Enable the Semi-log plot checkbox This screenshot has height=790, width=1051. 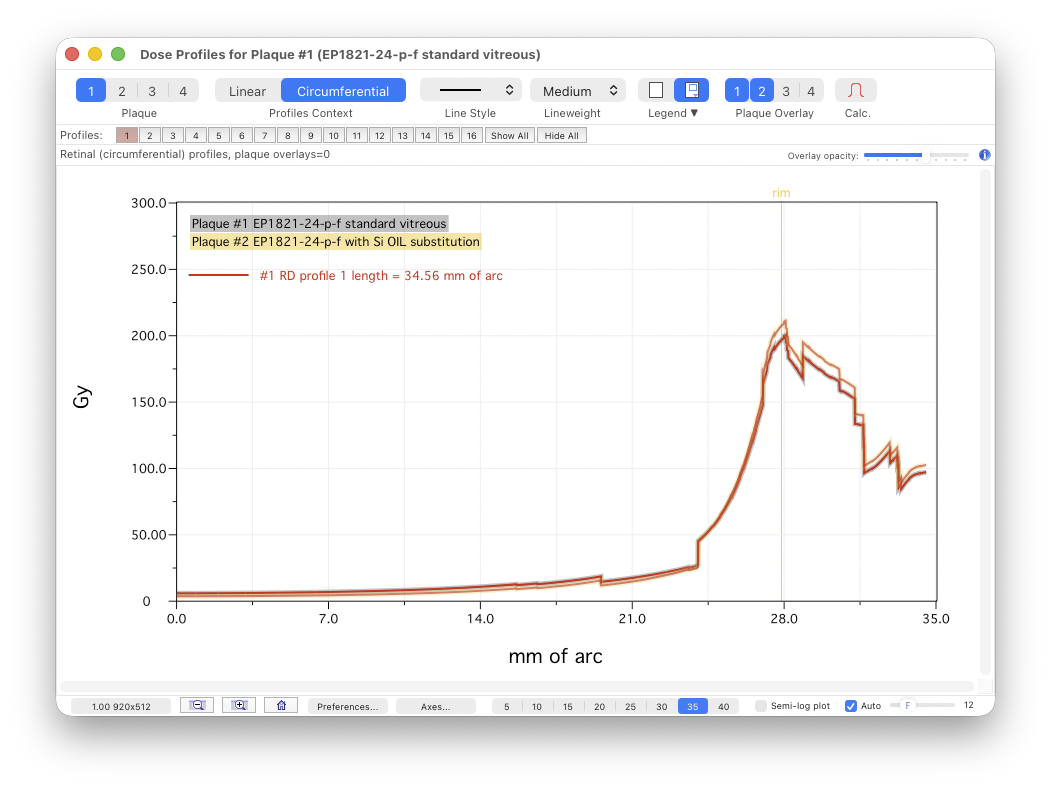[x=761, y=706]
